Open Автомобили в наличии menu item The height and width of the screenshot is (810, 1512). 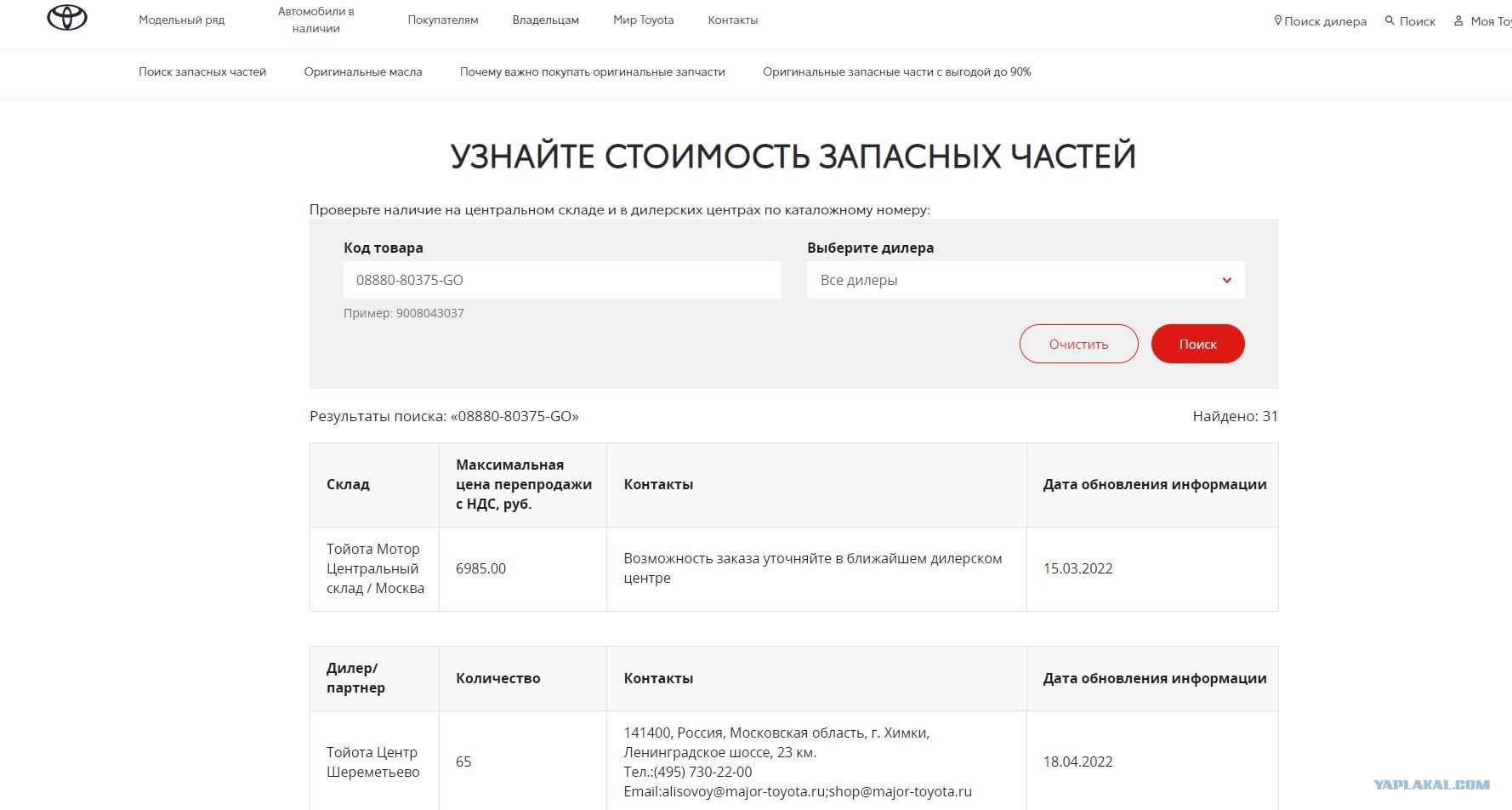pyautogui.click(x=316, y=20)
